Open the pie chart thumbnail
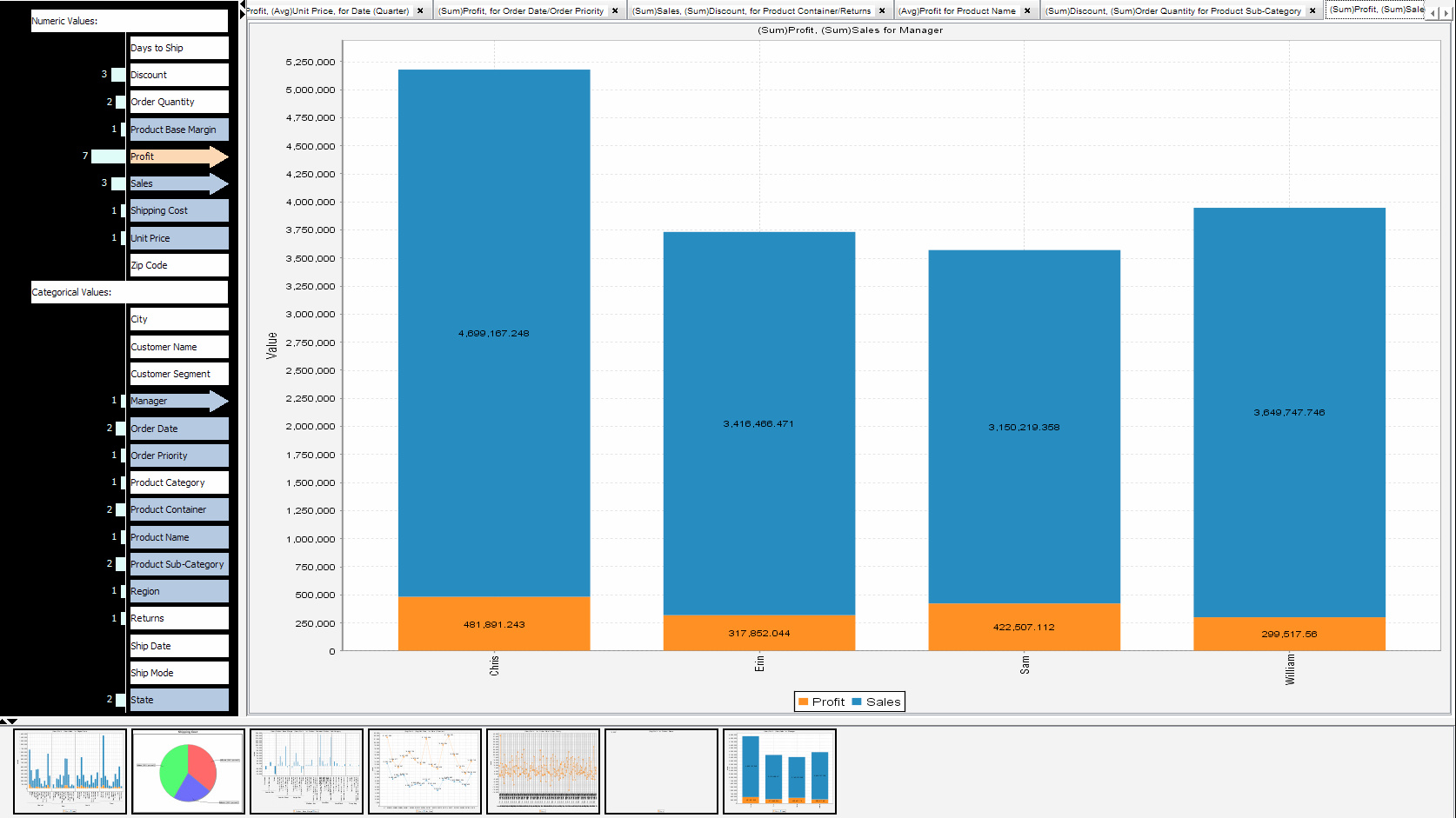This screenshot has width=1456, height=818. click(188, 771)
